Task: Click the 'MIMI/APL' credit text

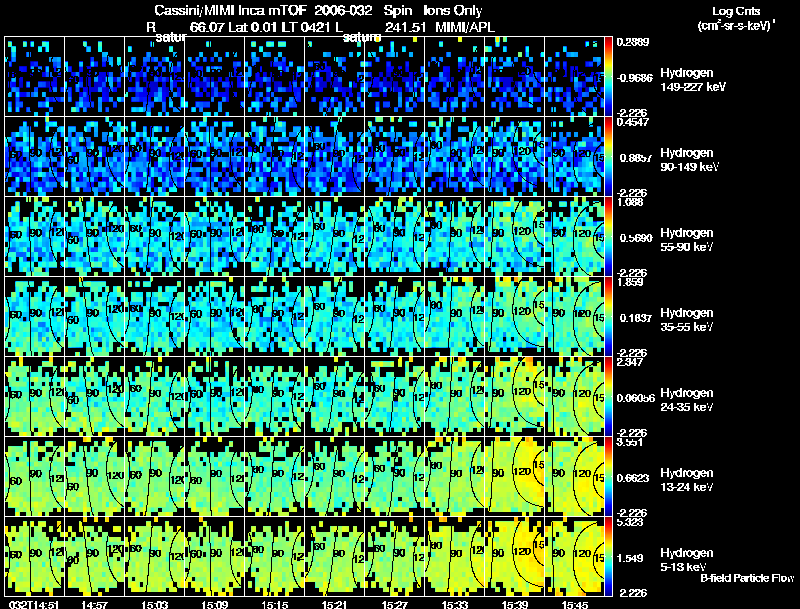Action: click(465, 27)
